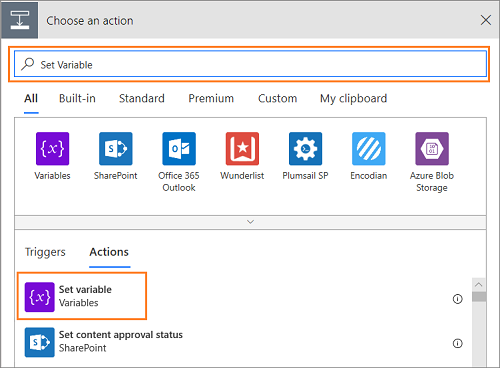Switch to the All tab
Image resolution: width=500 pixels, height=368 pixels.
31,99
